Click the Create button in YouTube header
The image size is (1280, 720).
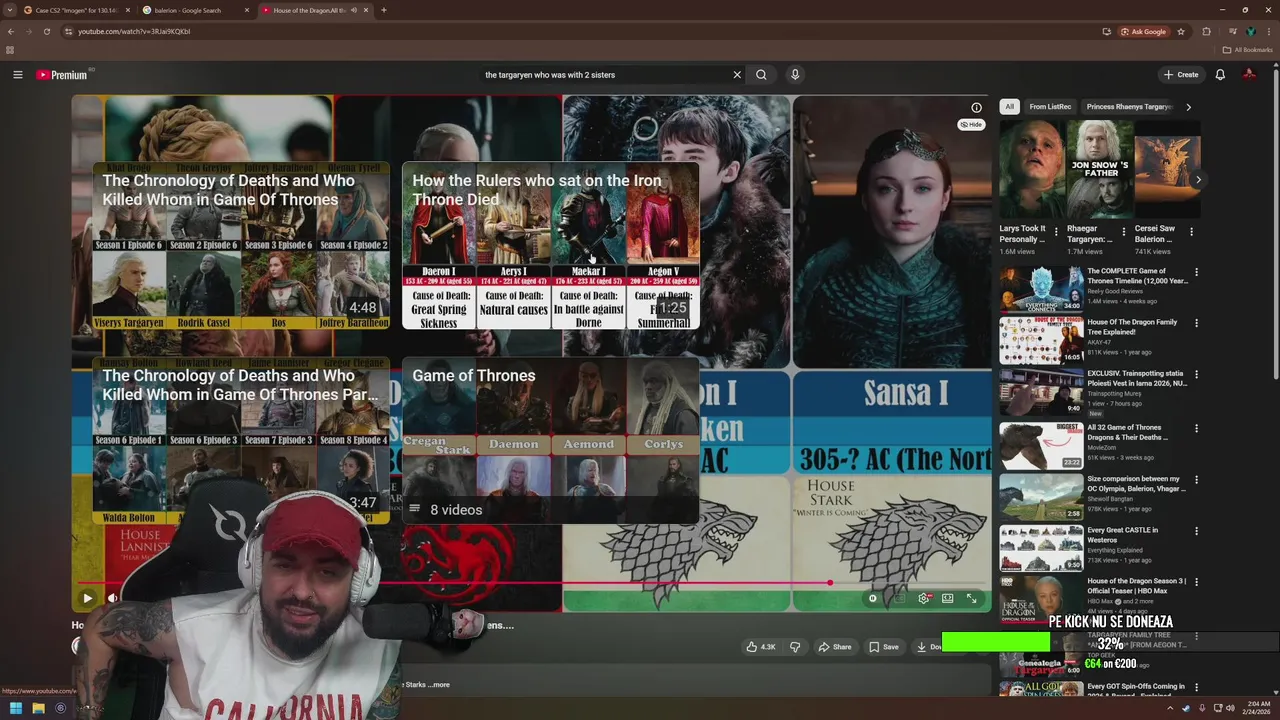[1180, 75]
